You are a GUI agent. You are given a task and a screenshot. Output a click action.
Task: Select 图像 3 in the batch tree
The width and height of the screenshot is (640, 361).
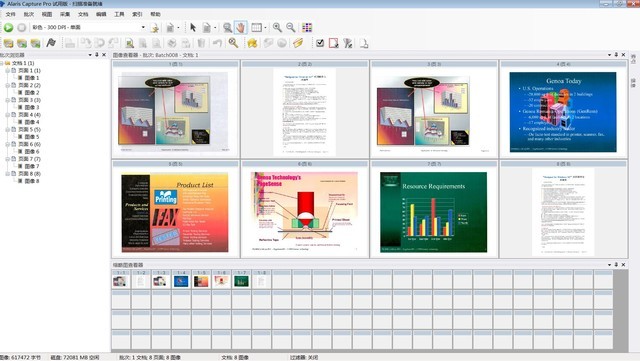32,107
